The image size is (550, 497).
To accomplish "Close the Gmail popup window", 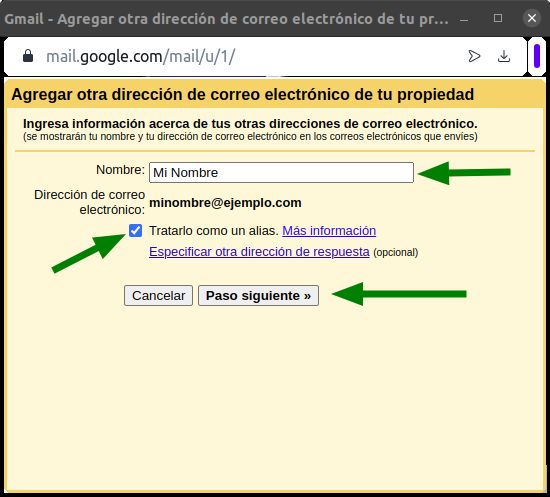I will (532, 18).
